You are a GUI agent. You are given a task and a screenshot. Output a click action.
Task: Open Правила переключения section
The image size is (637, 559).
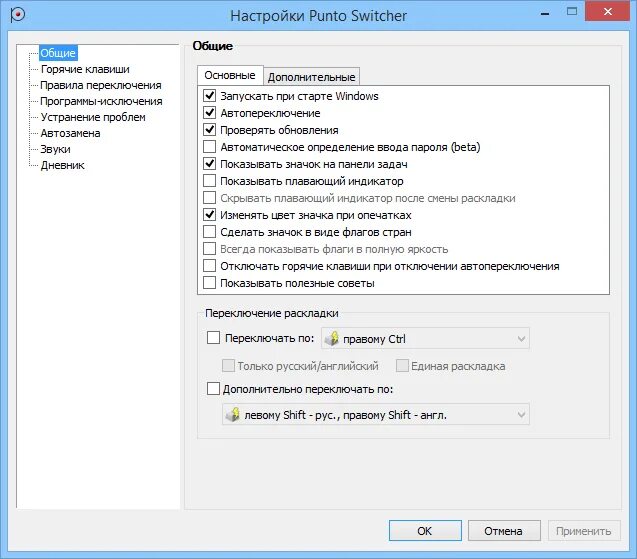[101, 85]
